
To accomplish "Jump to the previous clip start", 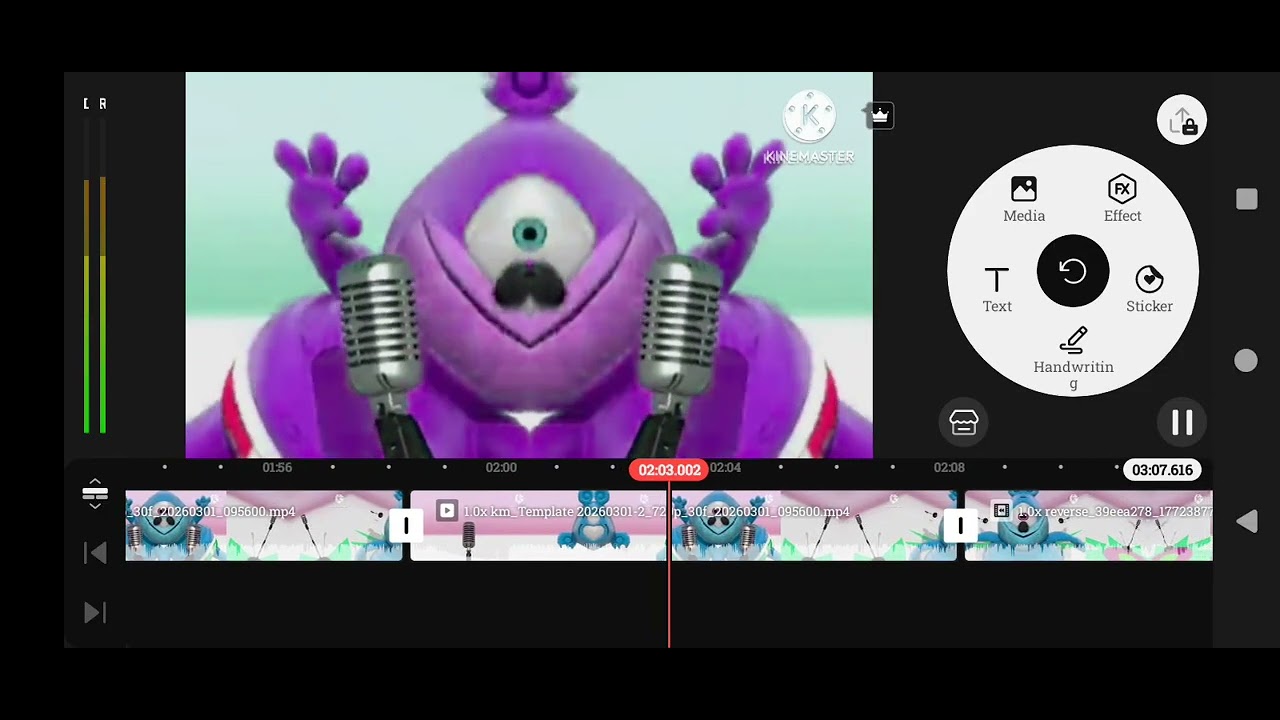I will (95, 553).
